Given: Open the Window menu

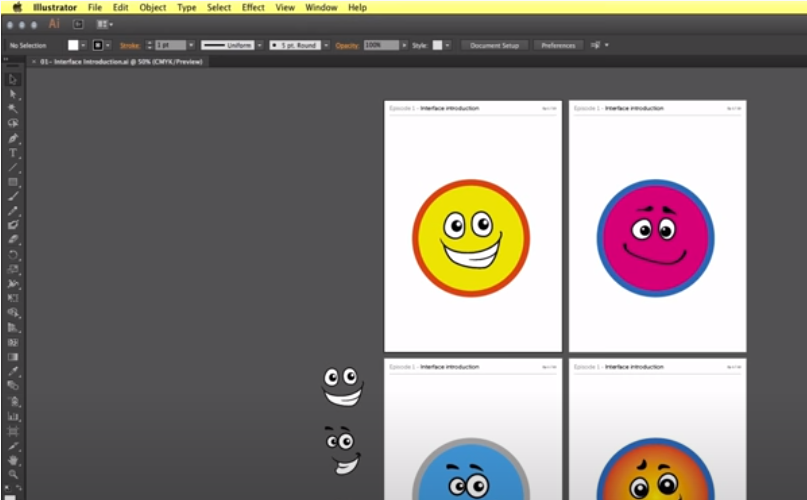Looking at the screenshot, I should [321, 7].
